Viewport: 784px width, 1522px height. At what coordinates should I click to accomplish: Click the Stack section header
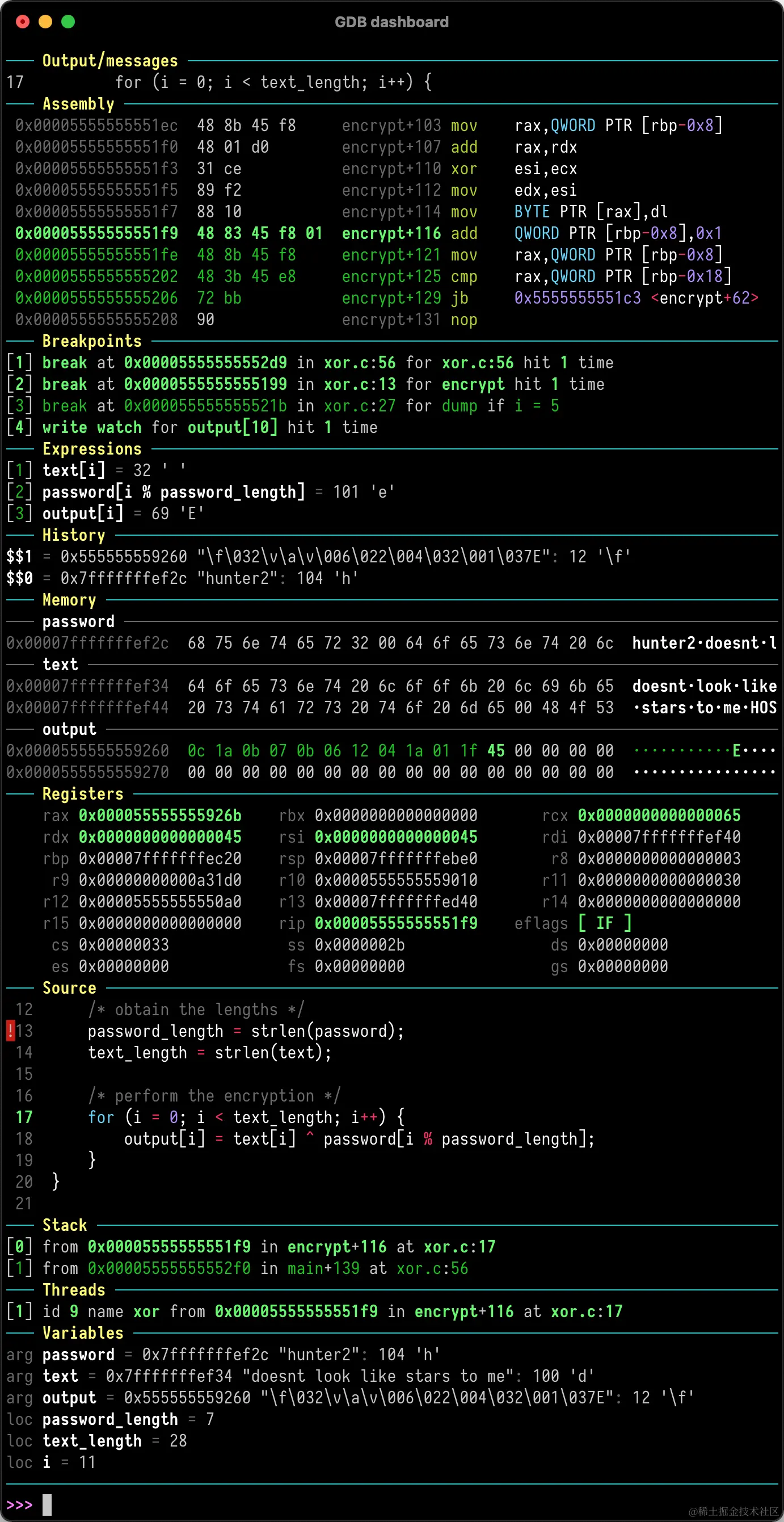65,1225
